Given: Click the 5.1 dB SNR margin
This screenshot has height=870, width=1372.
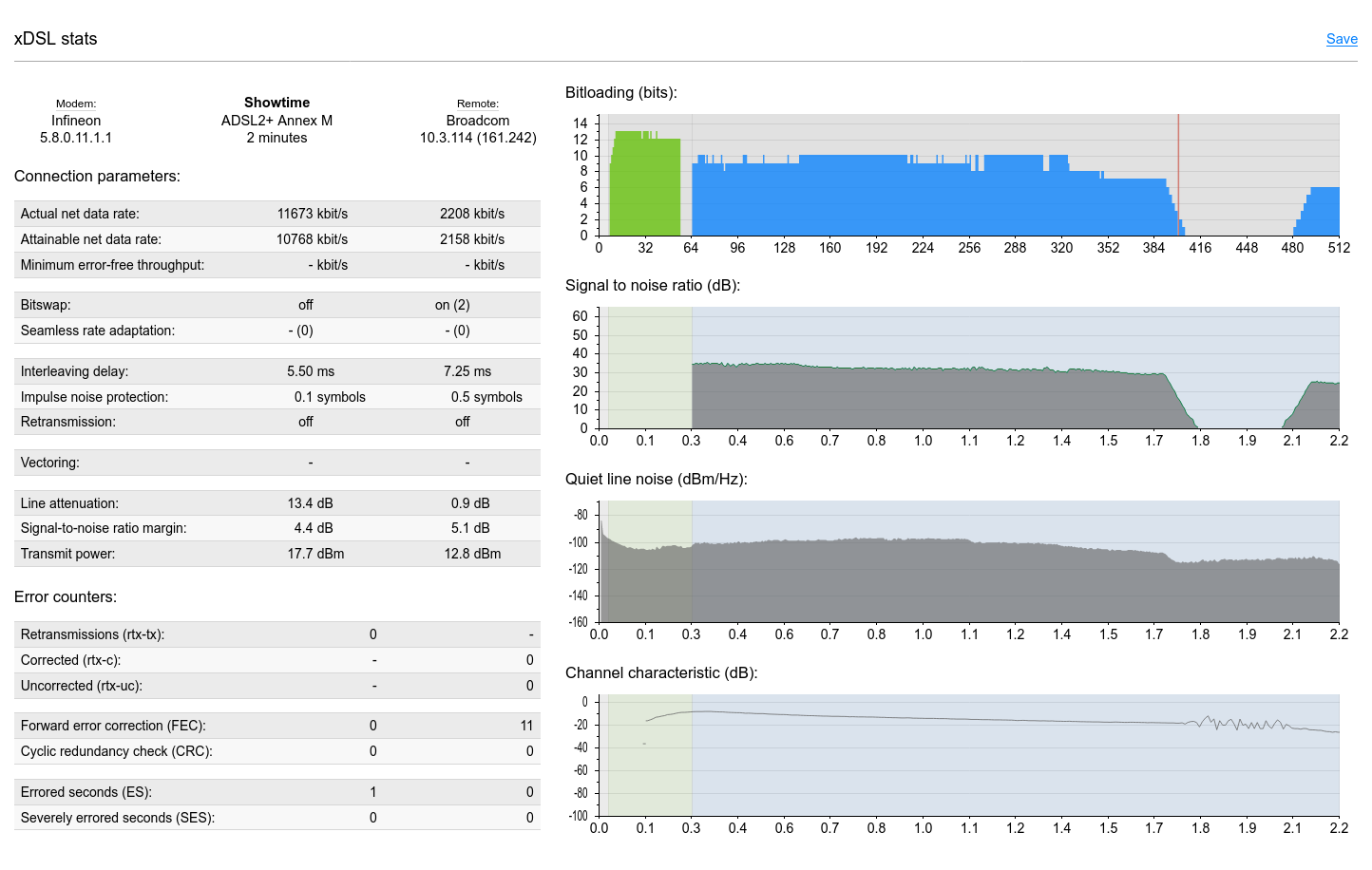Looking at the screenshot, I should pyautogui.click(x=470, y=528).
